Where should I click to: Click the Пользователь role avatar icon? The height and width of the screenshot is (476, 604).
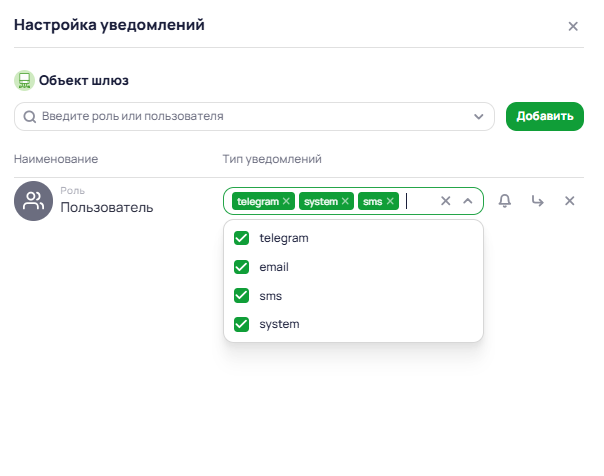[33, 201]
